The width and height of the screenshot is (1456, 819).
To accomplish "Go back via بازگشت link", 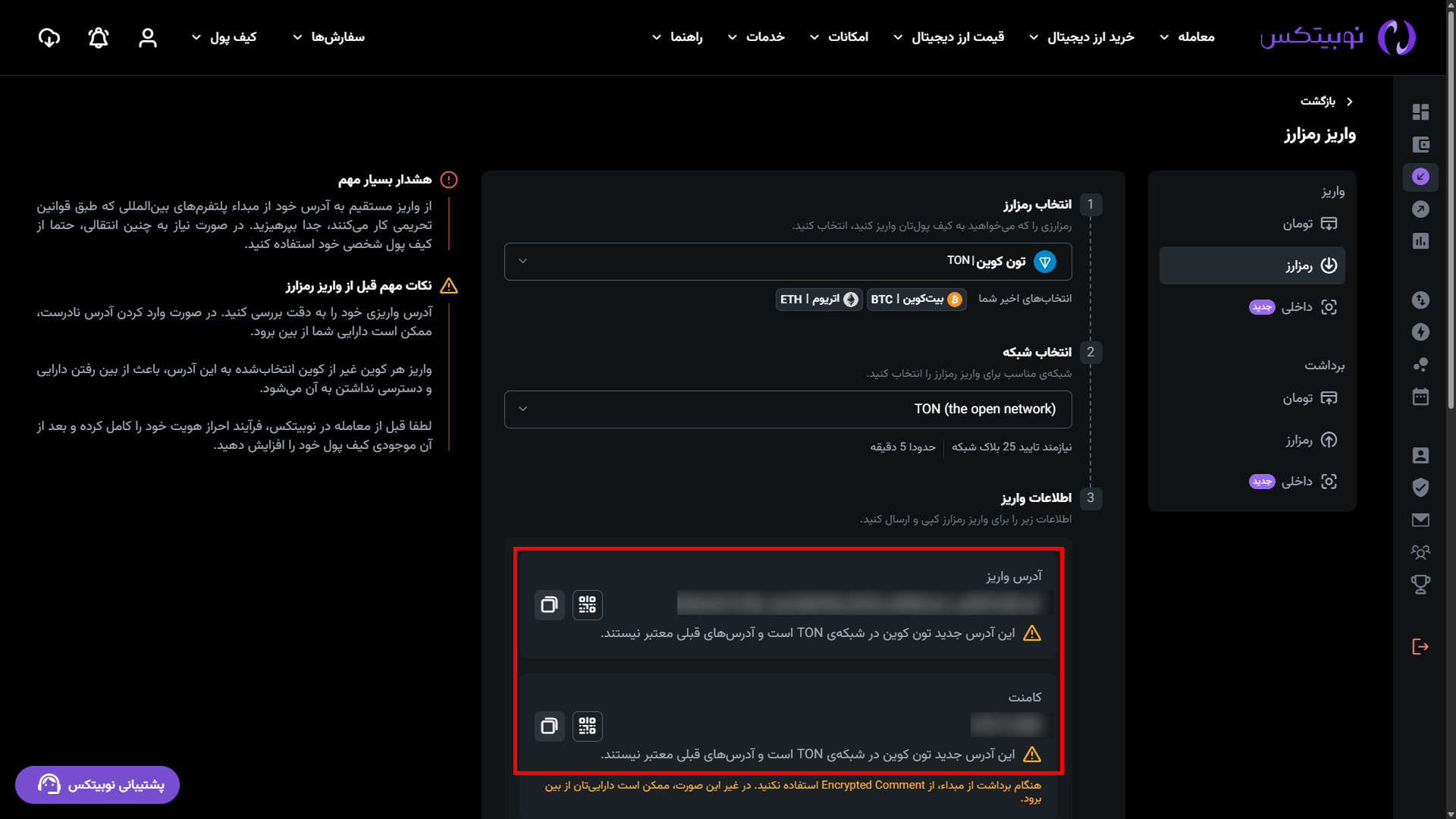I will 1326,101.
